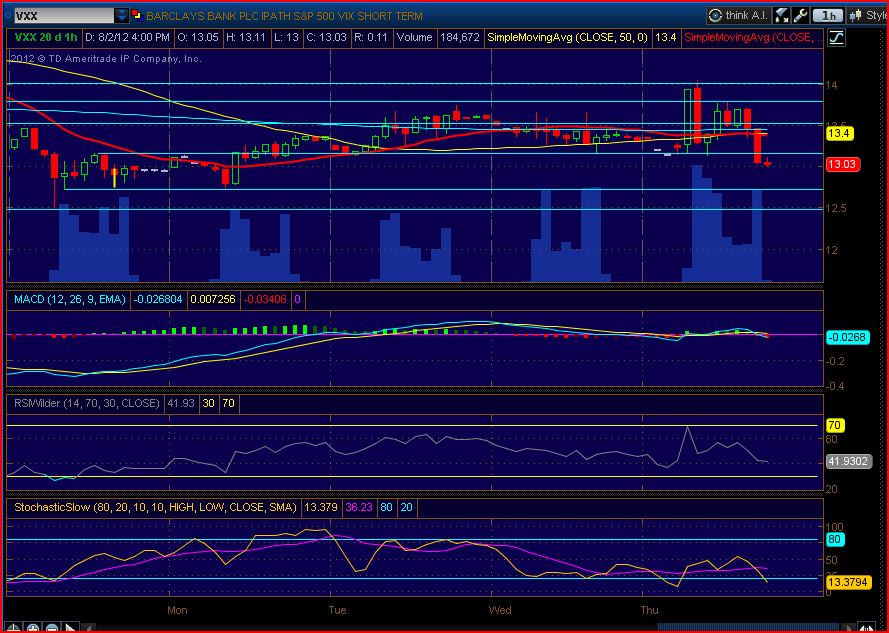This screenshot has width=889, height=633.
Task: Click the first bottom-left chart tool icon
Action: [x=15, y=628]
